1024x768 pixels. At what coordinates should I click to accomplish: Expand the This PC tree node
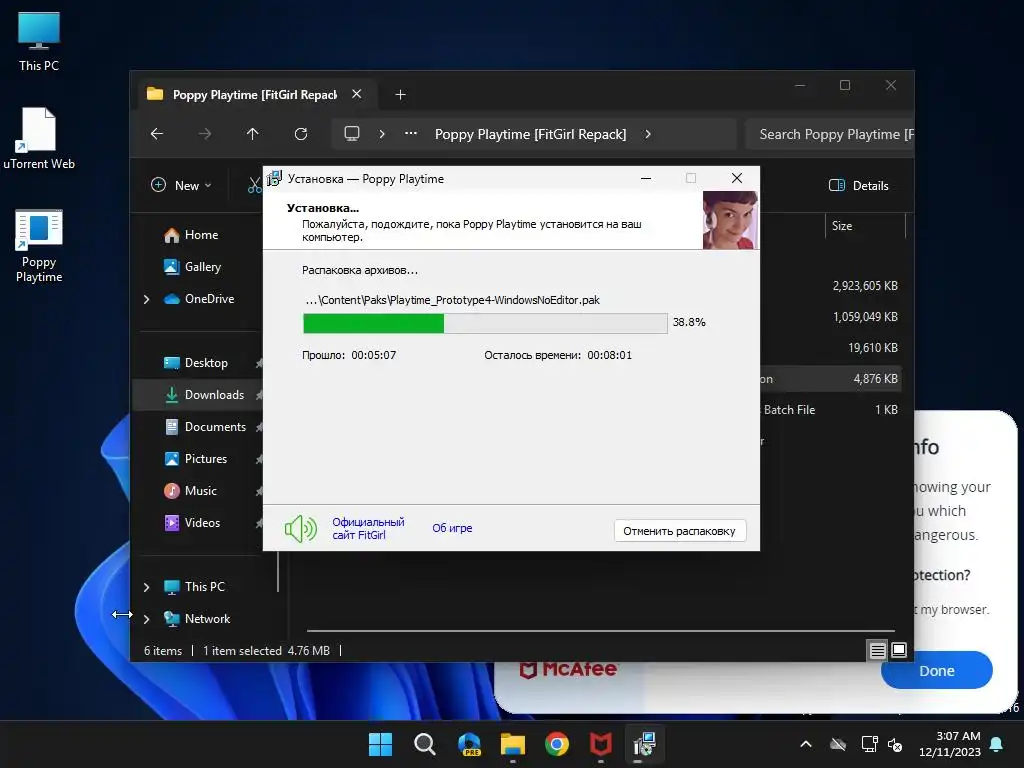pos(146,587)
